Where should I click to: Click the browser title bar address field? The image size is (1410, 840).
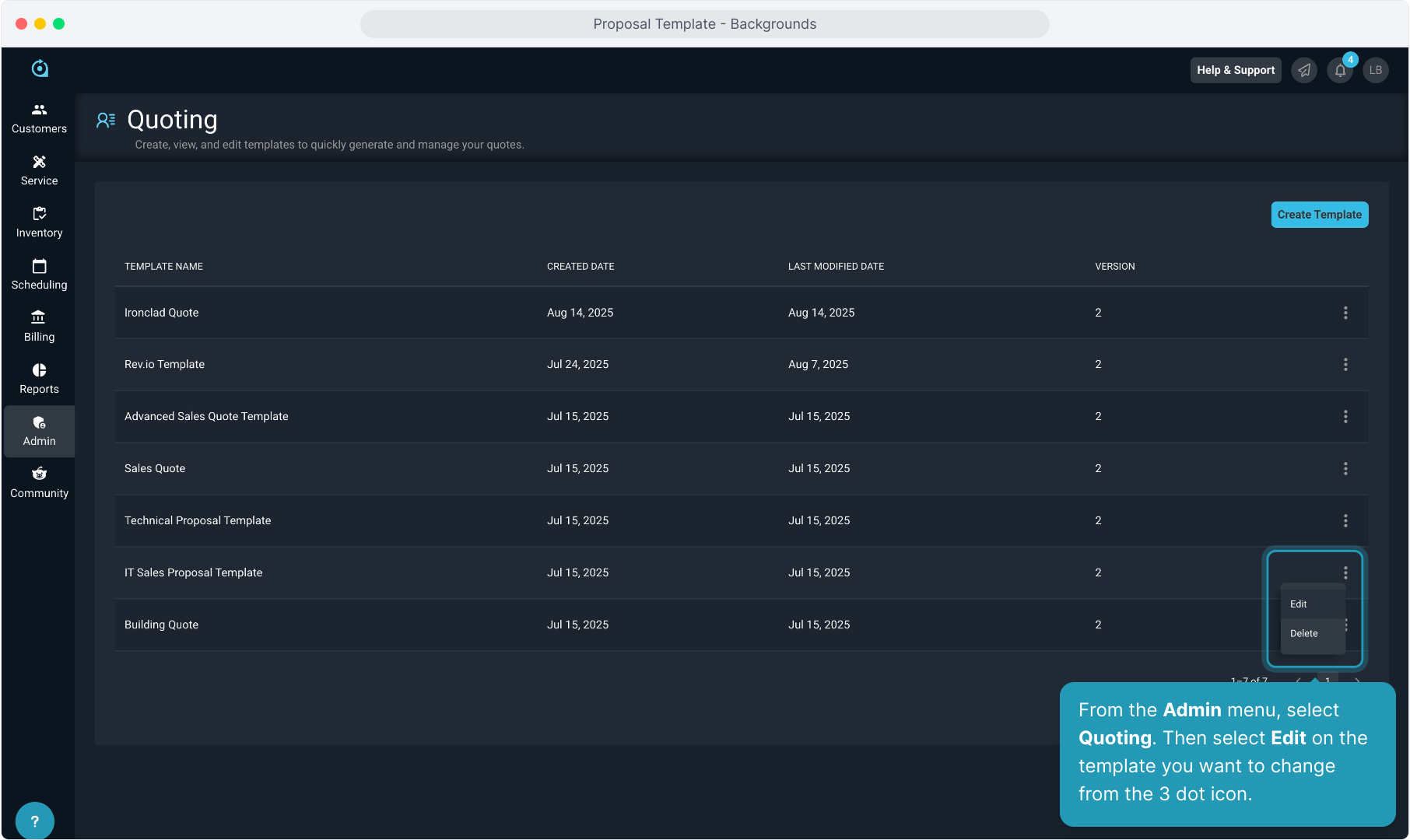click(705, 24)
